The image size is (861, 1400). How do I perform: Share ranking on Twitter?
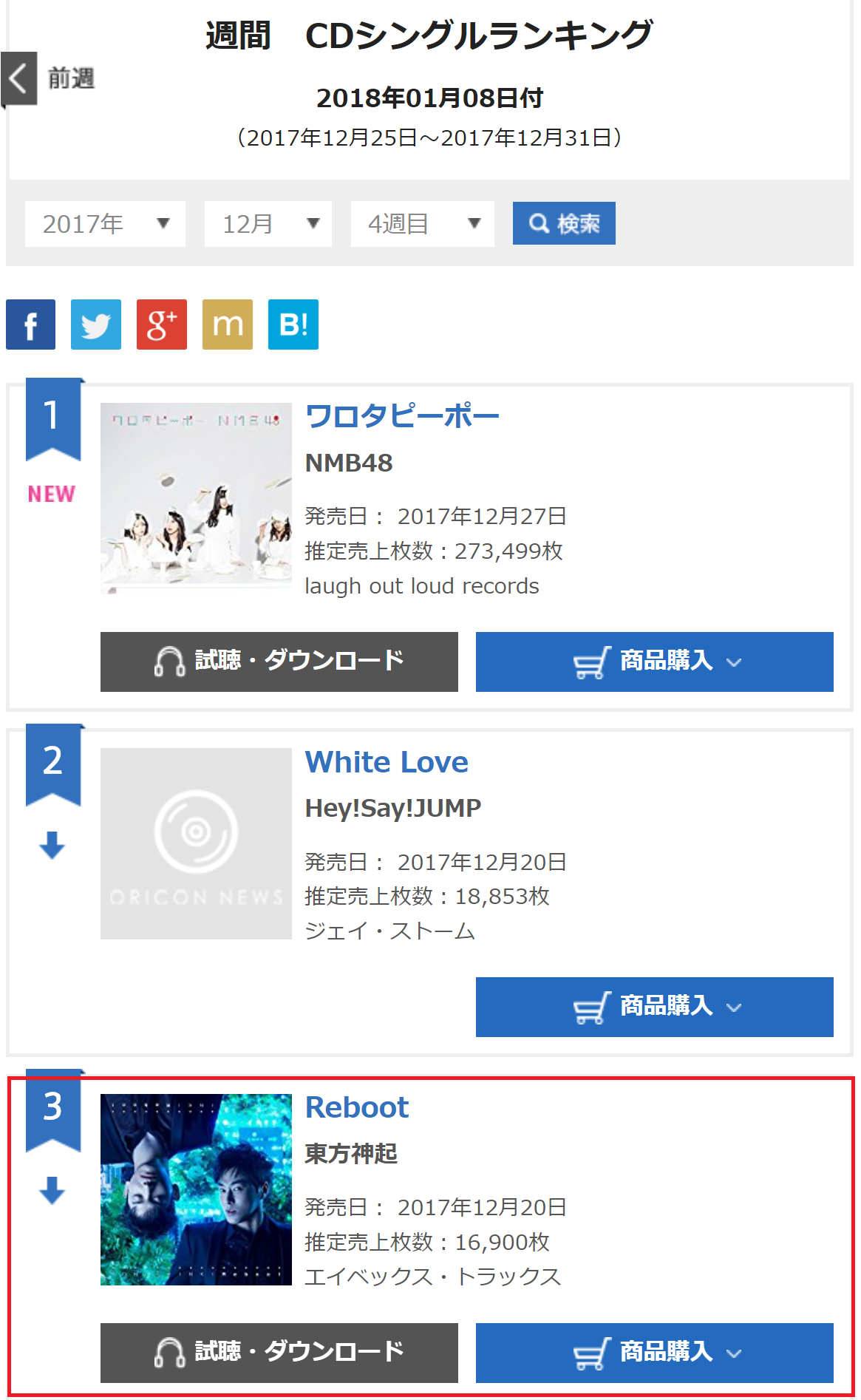96,324
